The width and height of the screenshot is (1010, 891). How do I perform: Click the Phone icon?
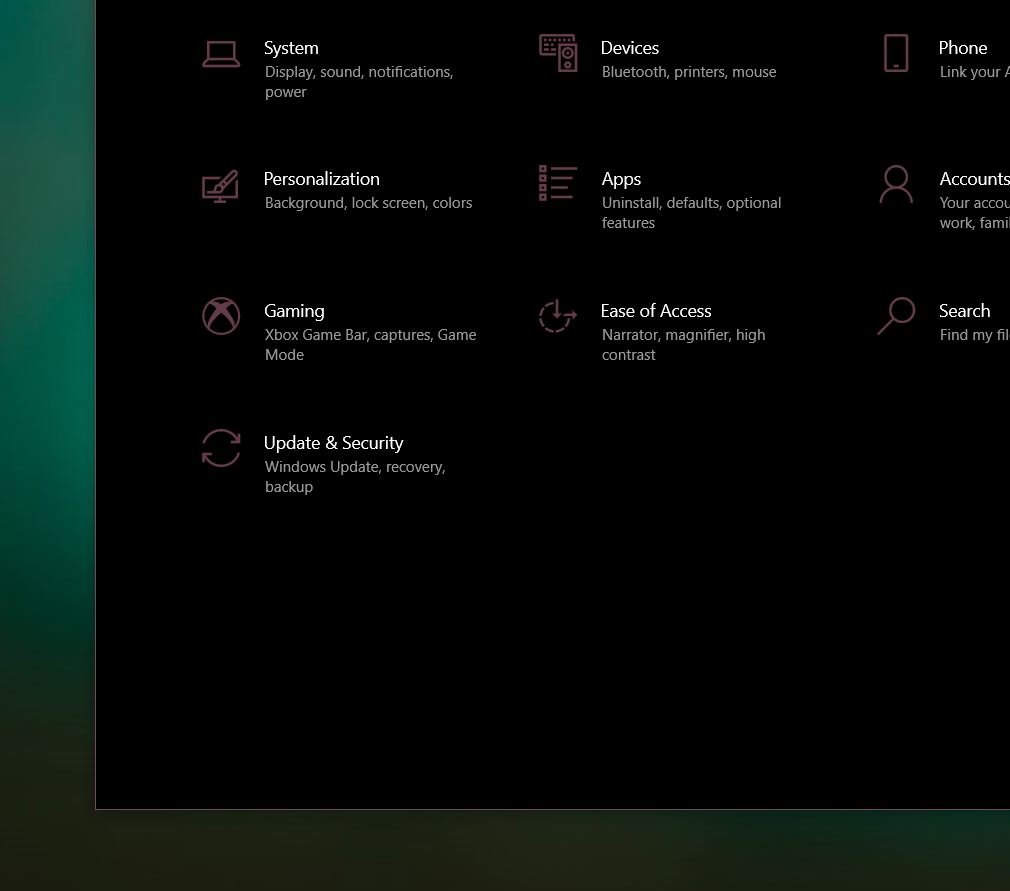point(896,53)
